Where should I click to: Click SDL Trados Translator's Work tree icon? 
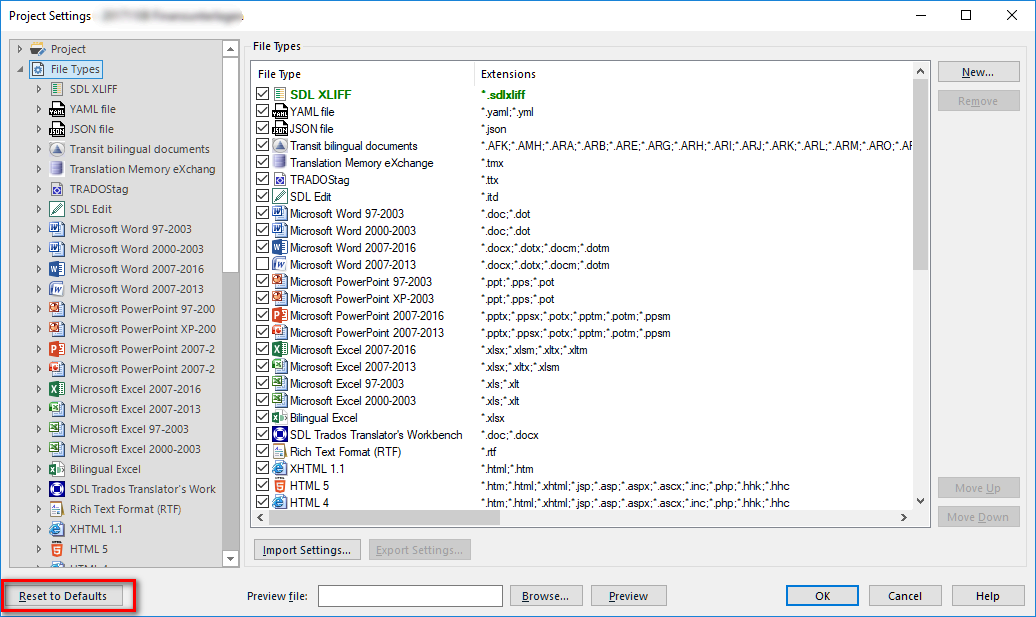(x=57, y=489)
